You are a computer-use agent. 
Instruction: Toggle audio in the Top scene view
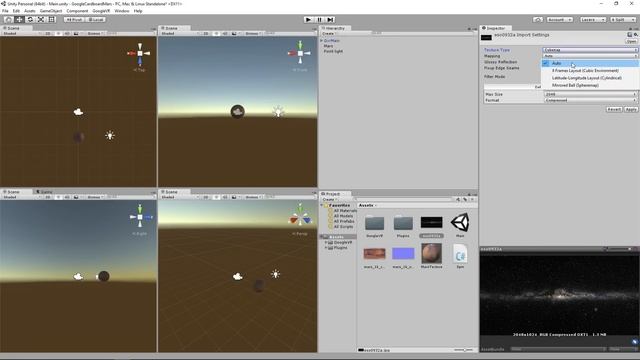point(67,33)
